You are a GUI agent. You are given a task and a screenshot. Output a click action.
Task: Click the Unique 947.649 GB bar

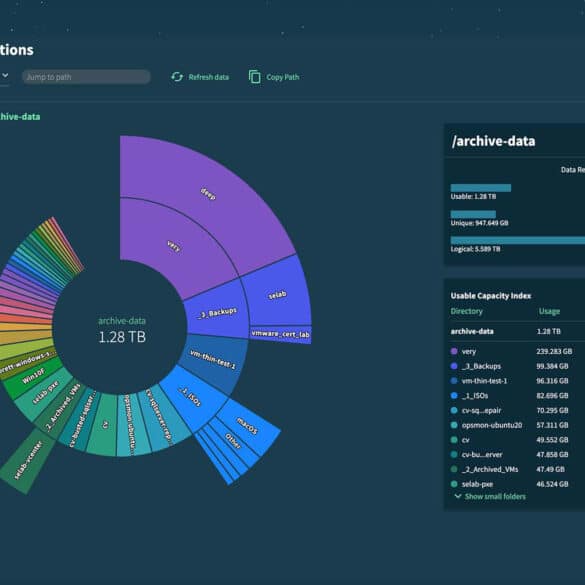[473, 214]
